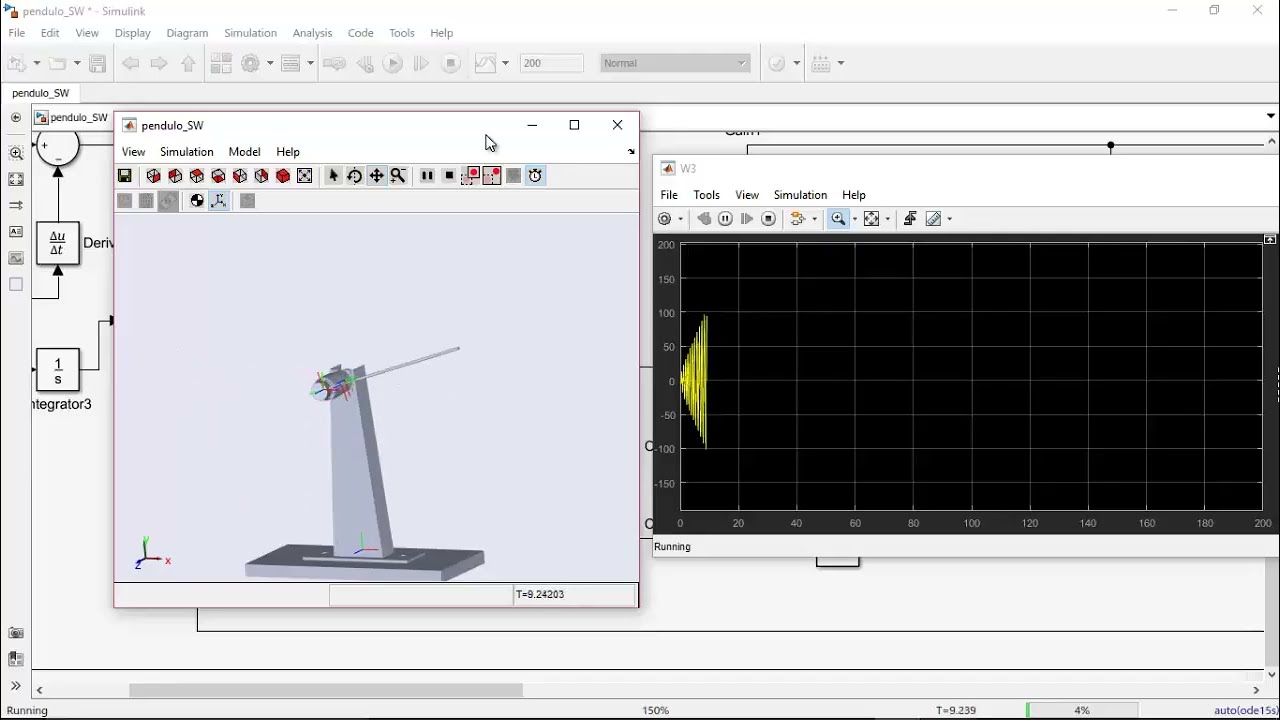Screen dimensions: 1280x720
Task: Open View menu in pendulo_SW viewer
Action: (x=133, y=152)
